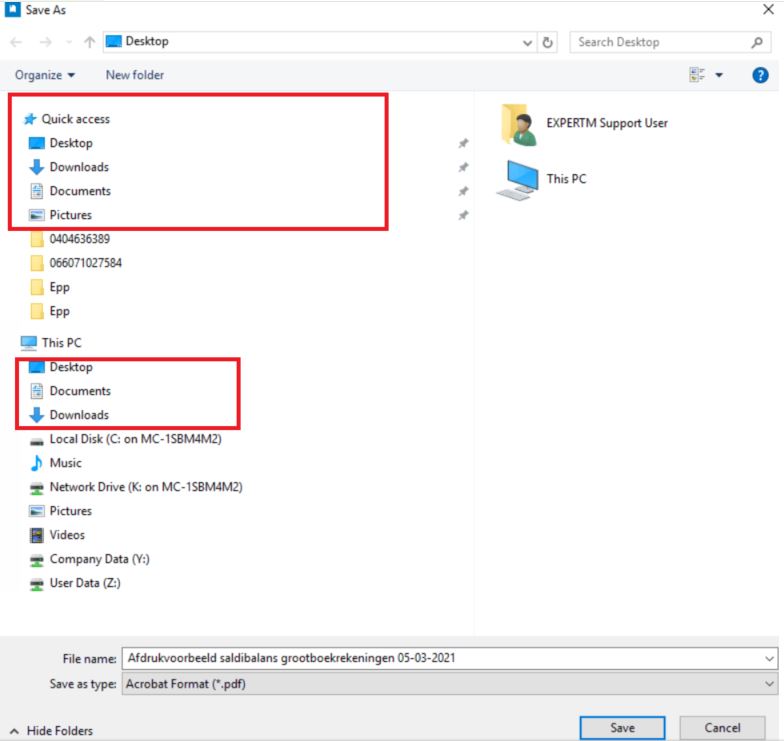Open the EXPERTM Support User folder
Image resolution: width=784 pixels, height=741 pixels.
tap(606, 123)
